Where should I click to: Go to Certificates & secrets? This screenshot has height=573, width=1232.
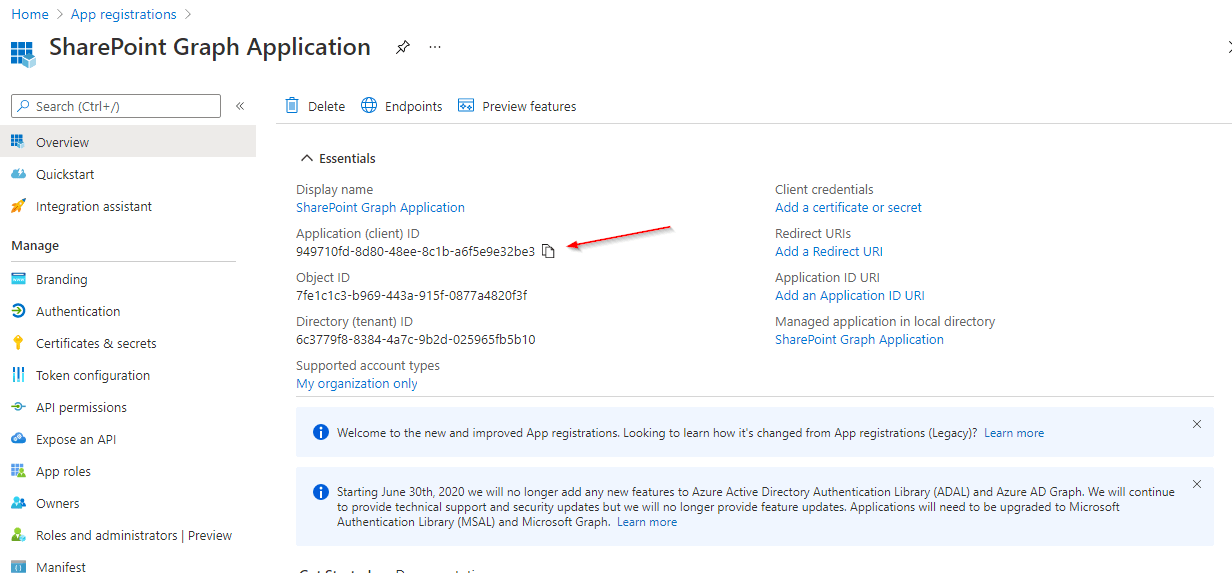pyautogui.click(x=96, y=343)
